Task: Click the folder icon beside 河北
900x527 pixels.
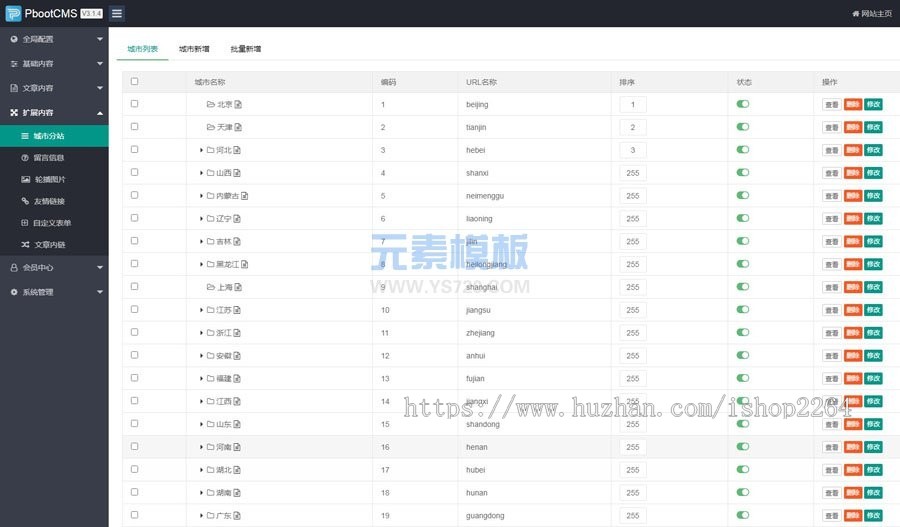Action: (x=211, y=150)
